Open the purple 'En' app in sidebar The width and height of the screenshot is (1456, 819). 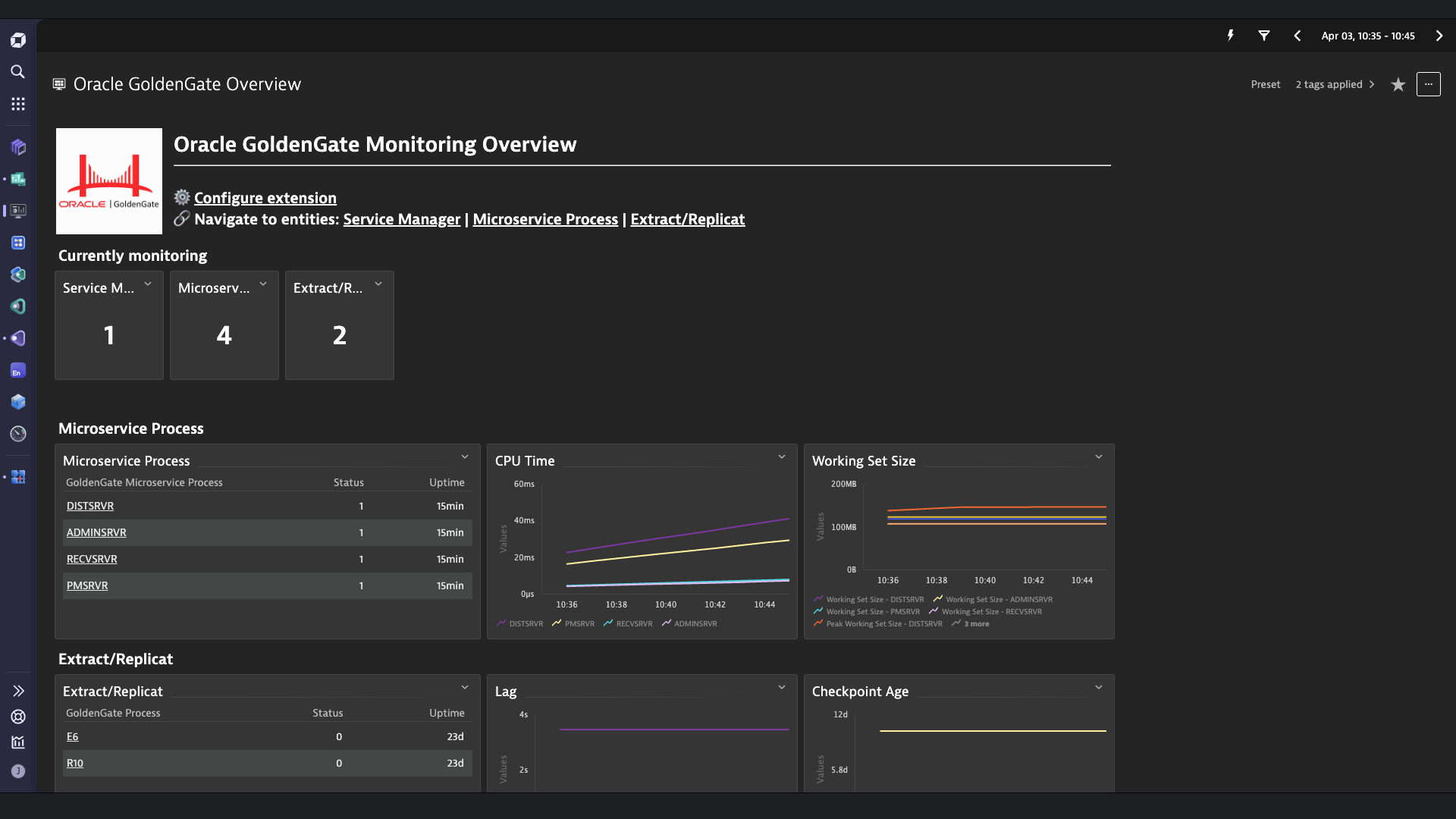click(18, 370)
